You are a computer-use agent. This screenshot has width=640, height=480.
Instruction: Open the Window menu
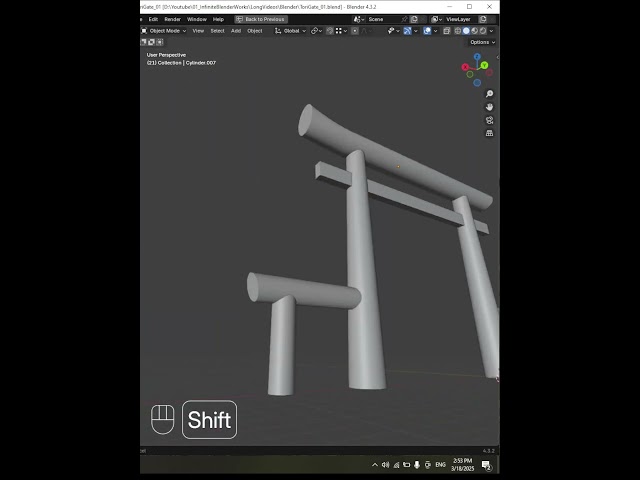[197, 19]
